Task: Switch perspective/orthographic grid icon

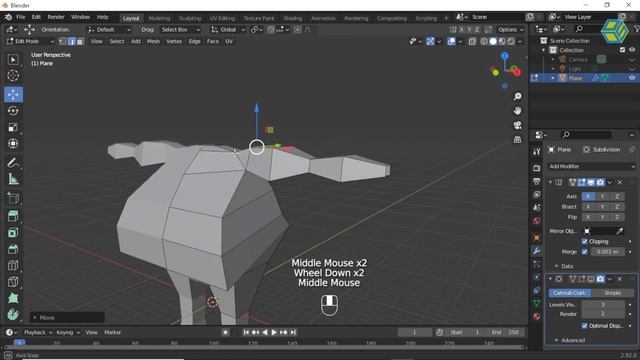Action: [518, 140]
